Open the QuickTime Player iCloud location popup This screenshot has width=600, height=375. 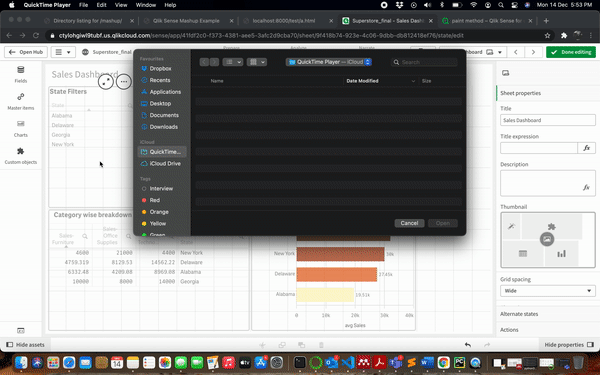point(329,62)
